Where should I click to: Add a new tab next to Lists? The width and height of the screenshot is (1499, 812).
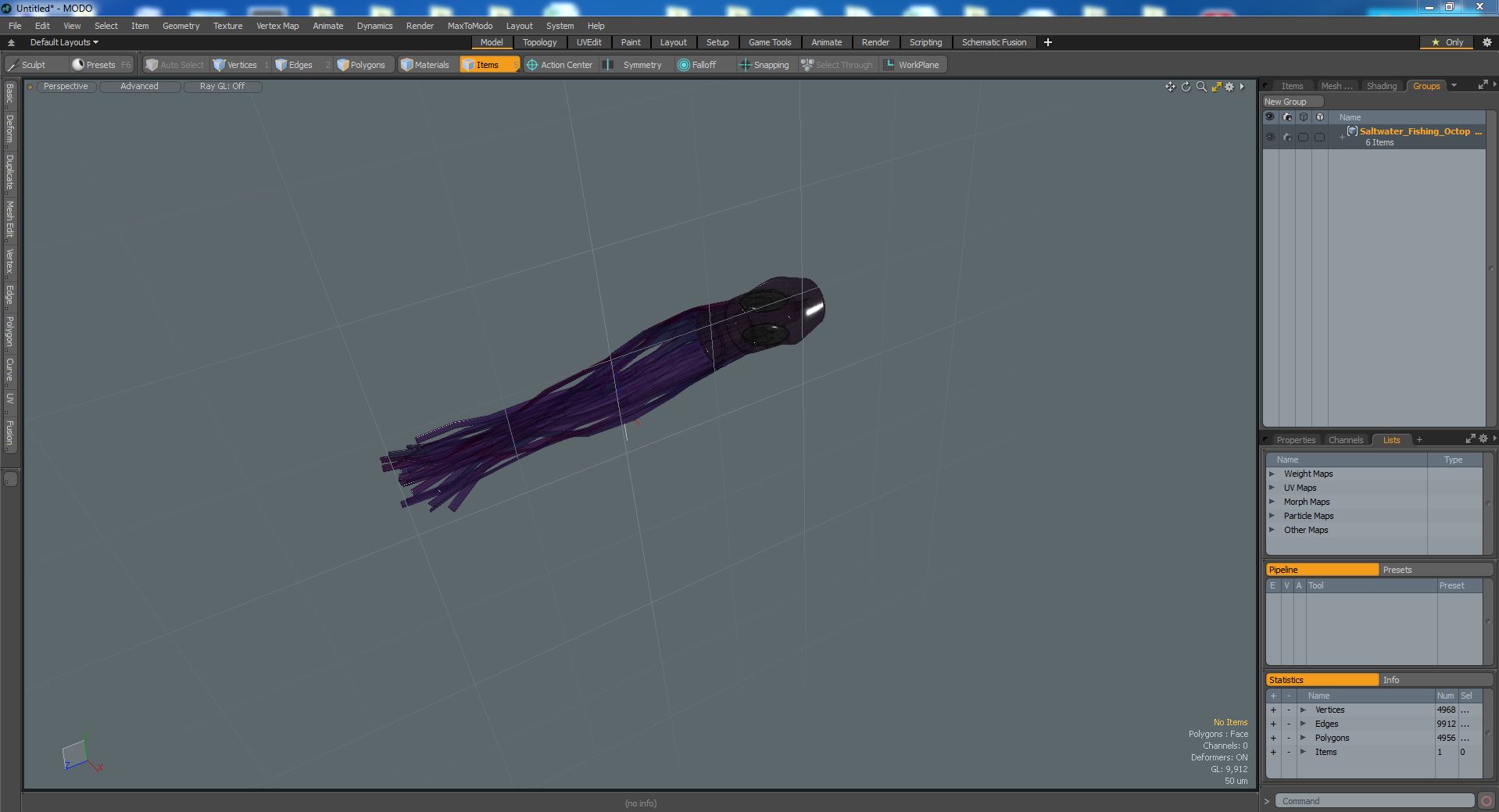1419,439
